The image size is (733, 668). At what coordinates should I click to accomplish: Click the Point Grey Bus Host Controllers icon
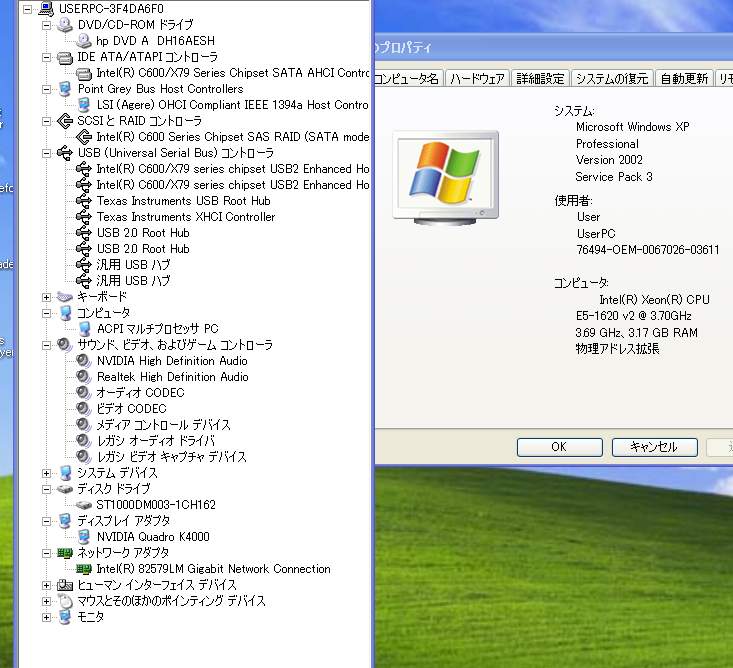click(x=65, y=89)
